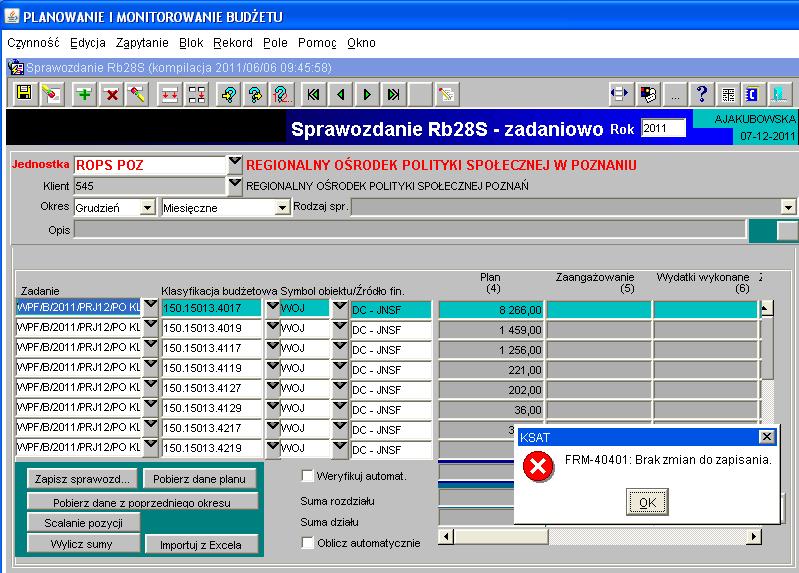Open the Pomoc menu
Image resolution: width=799 pixels, height=573 pixels.
coord(317,43)
